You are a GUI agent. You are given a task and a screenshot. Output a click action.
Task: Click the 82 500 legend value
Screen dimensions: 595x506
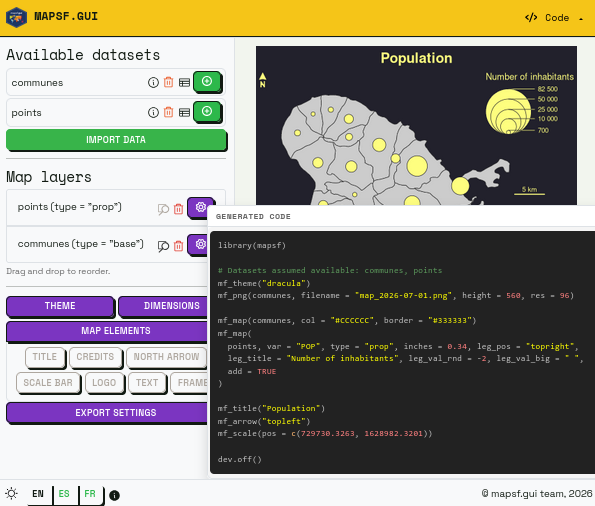(x=548, y=89)
